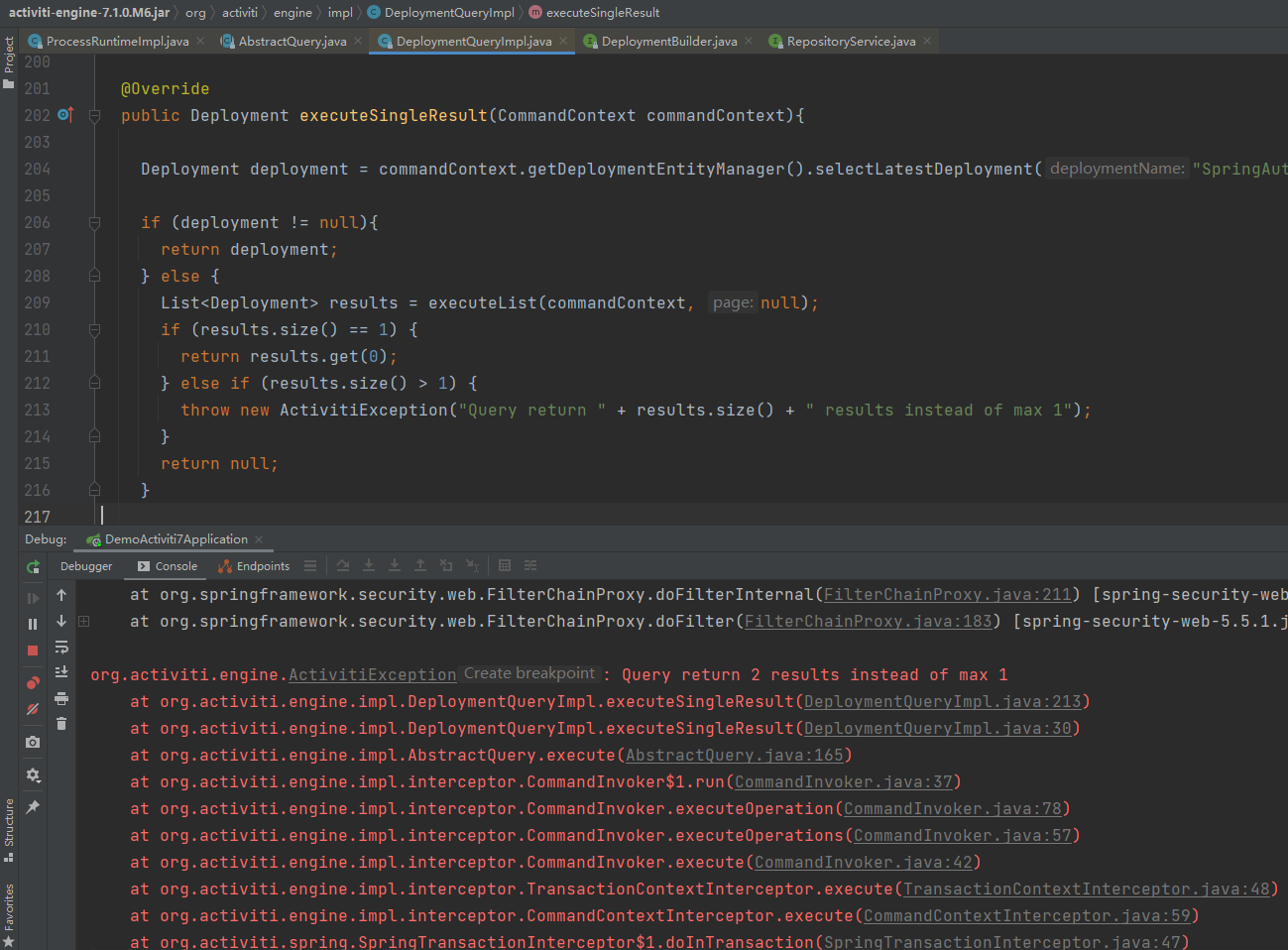The image size is (1288, 950).
Task: Open DeploymentQueryImpl.java:30 stack trace link
Action: pyautogui.click(x=937, y=729)
